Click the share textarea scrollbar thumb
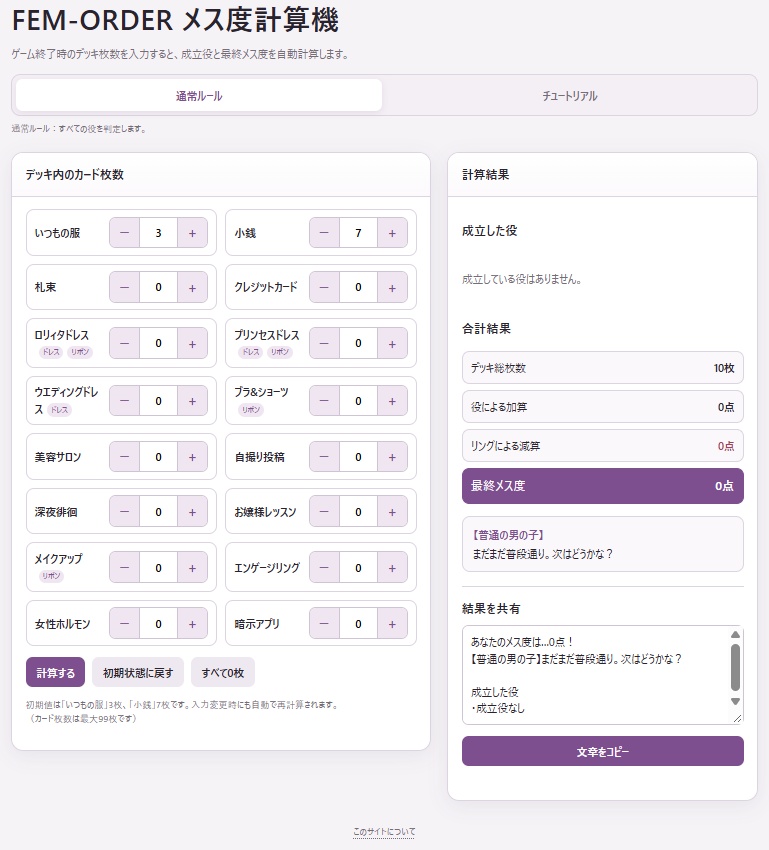769x850 pixels. [x=735, y=667]
